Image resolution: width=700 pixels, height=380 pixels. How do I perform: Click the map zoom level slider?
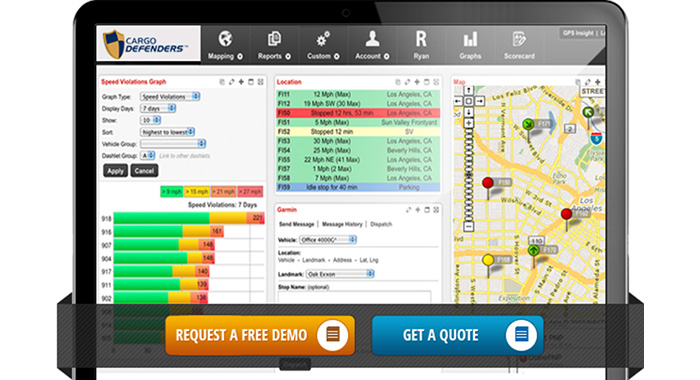[469, 175]
